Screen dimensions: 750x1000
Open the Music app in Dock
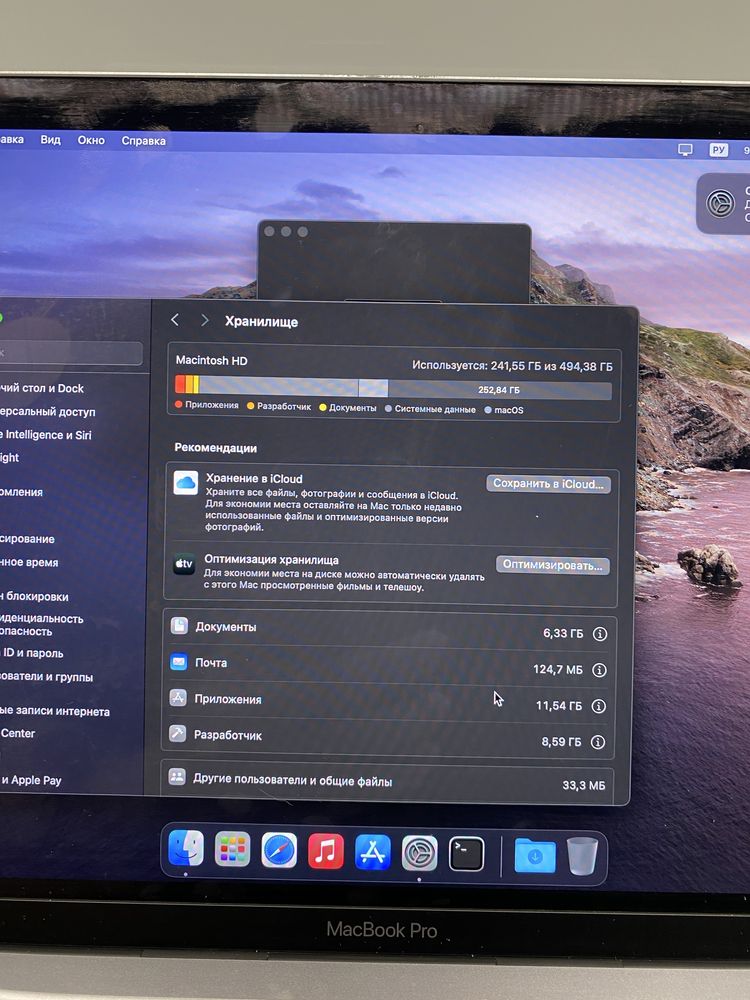click(x=325, y=851)
